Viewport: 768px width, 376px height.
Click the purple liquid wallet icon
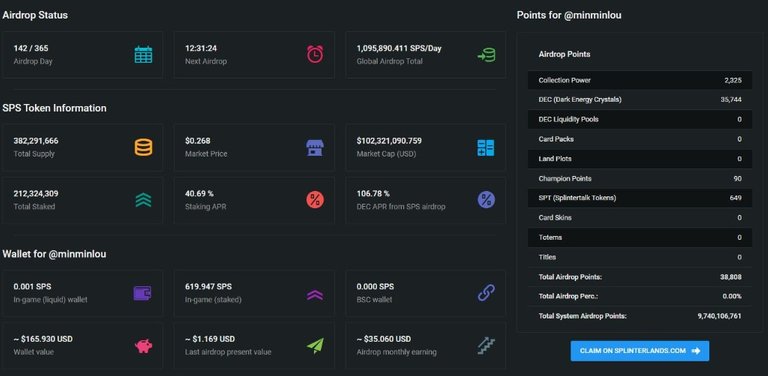(143, 293)
